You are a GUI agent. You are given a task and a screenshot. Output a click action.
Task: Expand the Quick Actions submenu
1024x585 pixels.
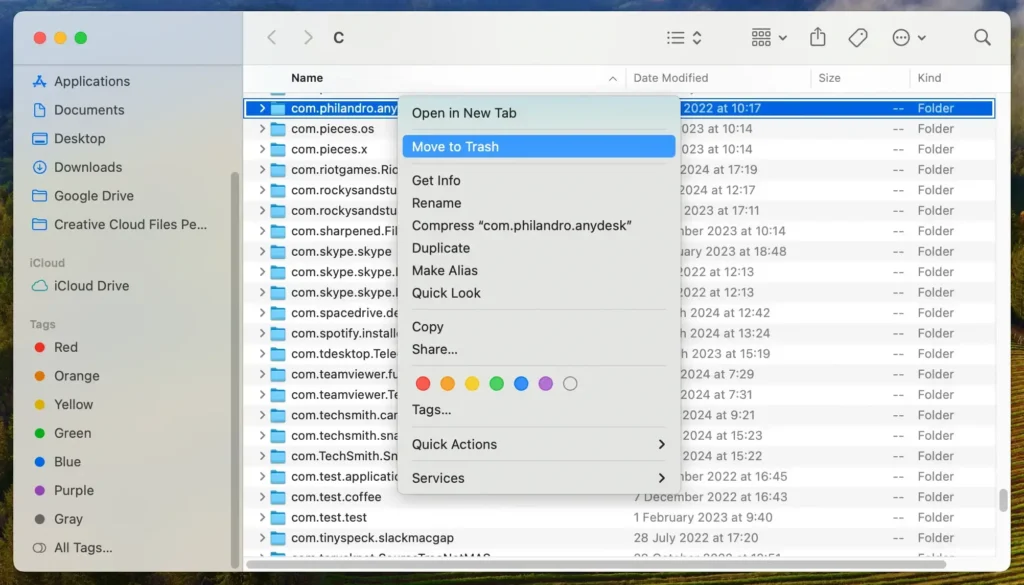click(x=538, y=444)
